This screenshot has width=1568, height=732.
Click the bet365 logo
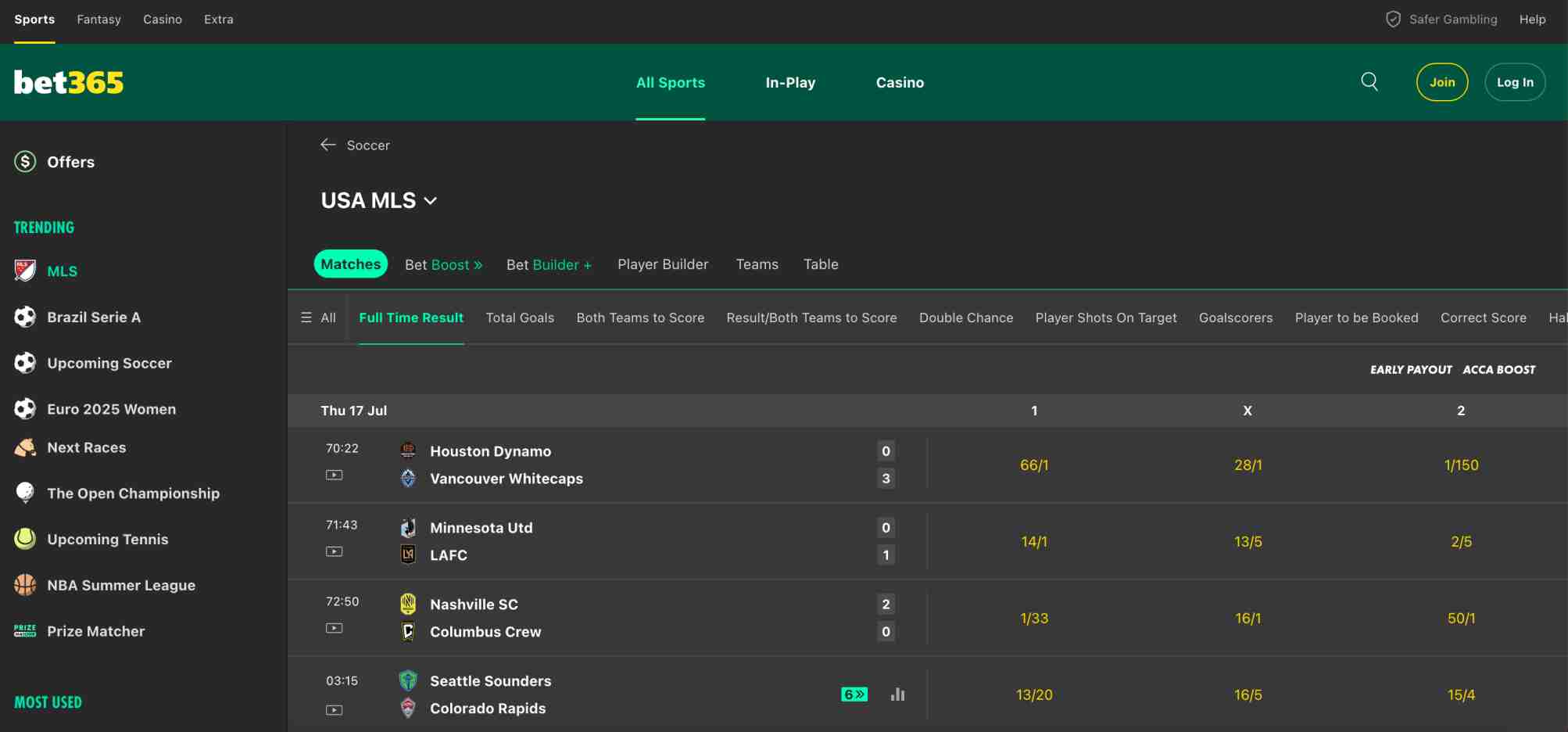[x=69, y=82]
